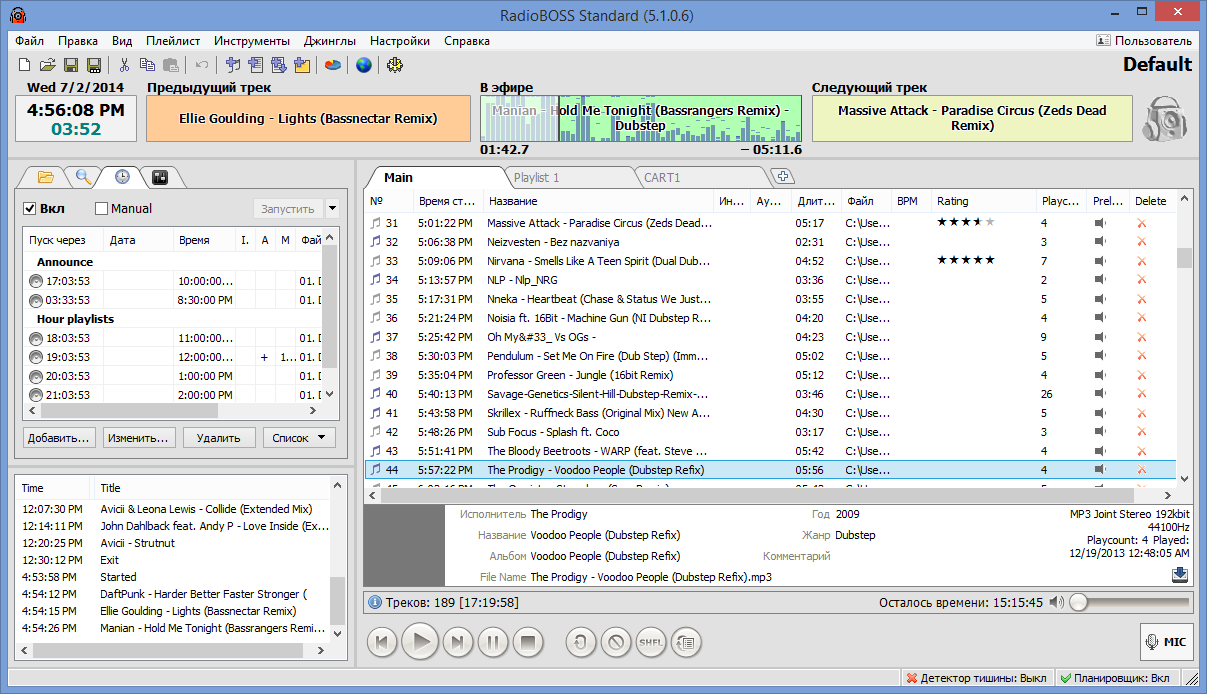This screenshot has height=694, width=1207.
Task: Click the Добавить... button
Action: tap(59, 437)
